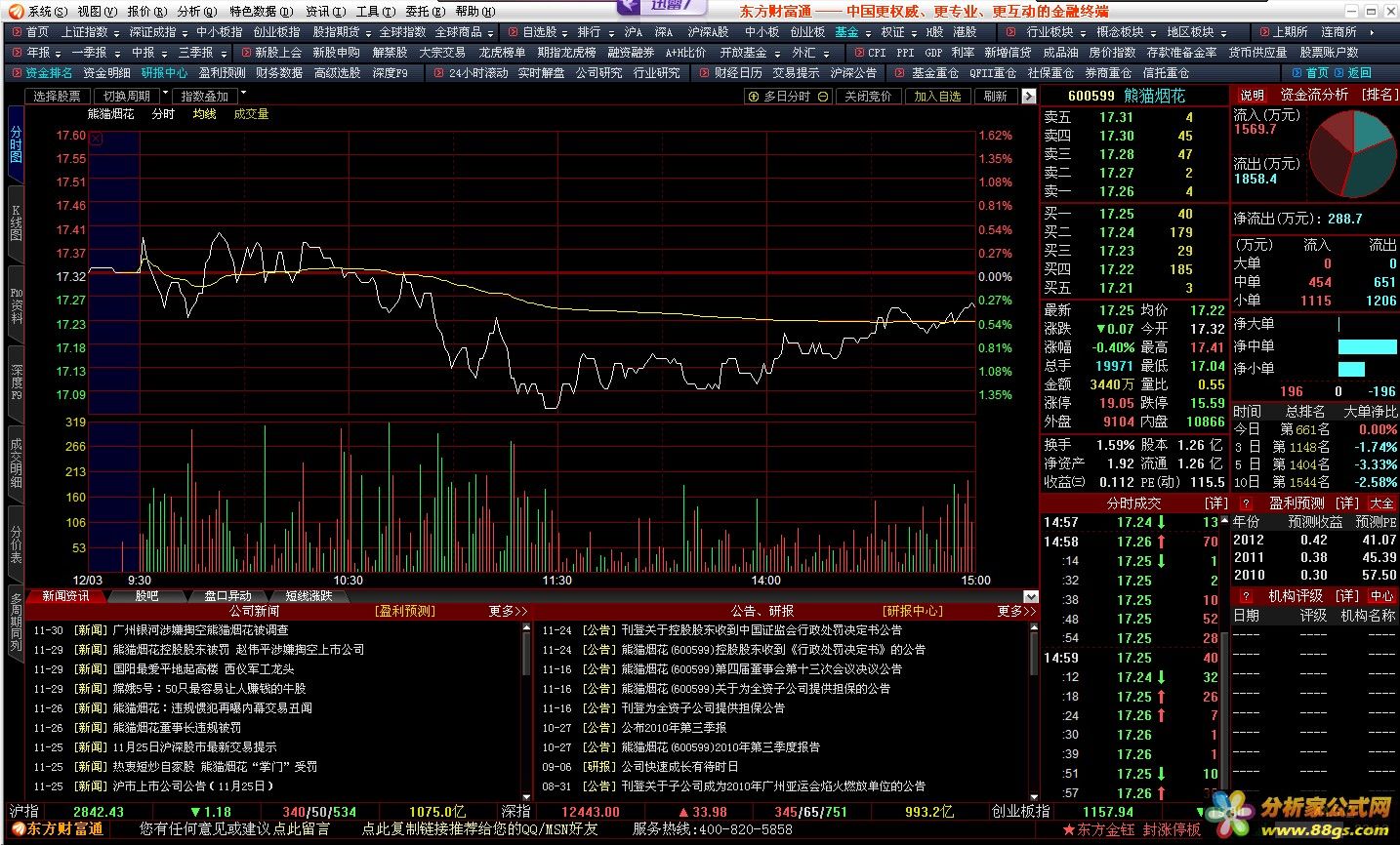Switch to the 成交明细 side view

[x=16, y=463]
